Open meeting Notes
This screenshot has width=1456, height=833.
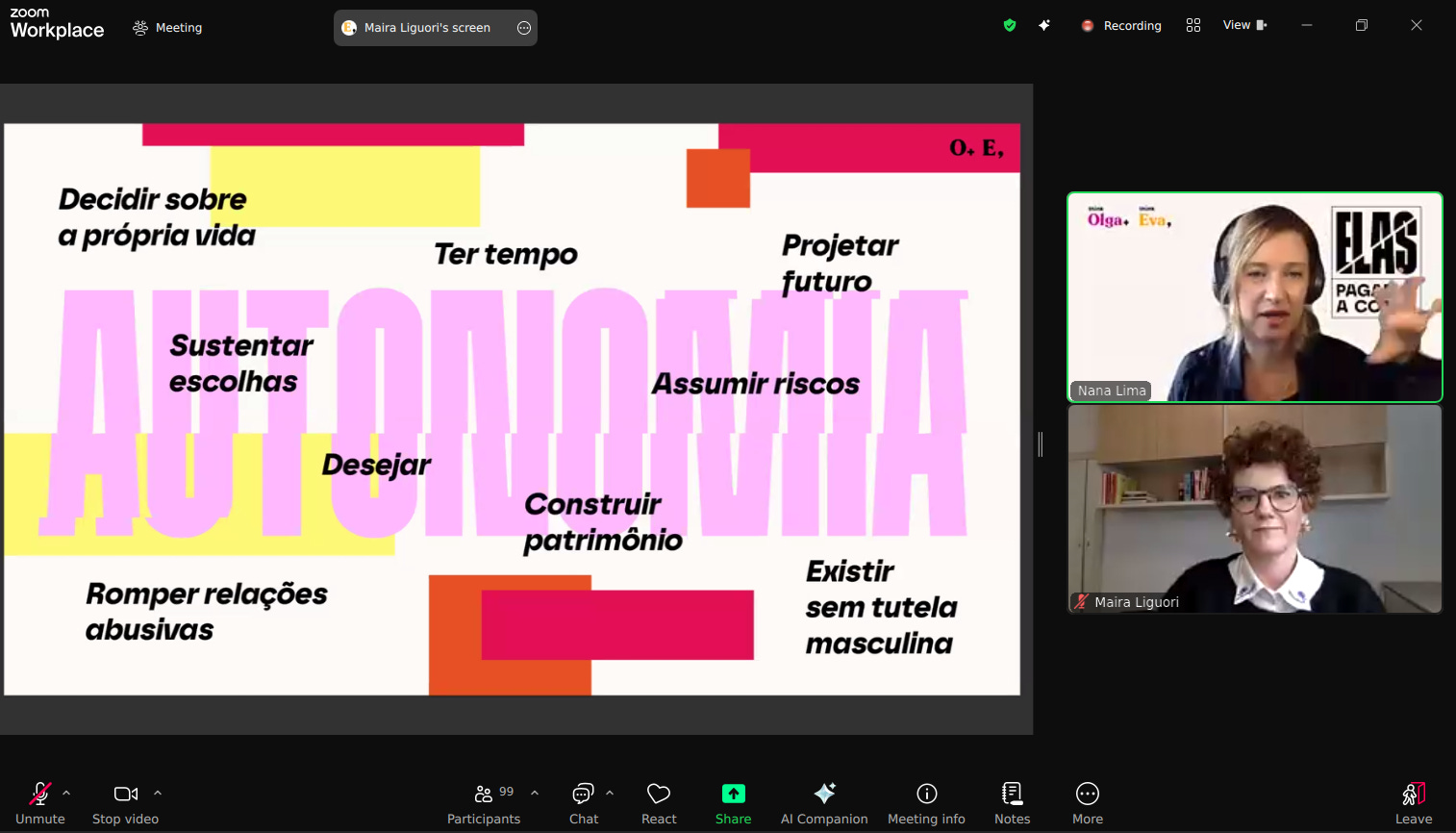point(1012,803)
